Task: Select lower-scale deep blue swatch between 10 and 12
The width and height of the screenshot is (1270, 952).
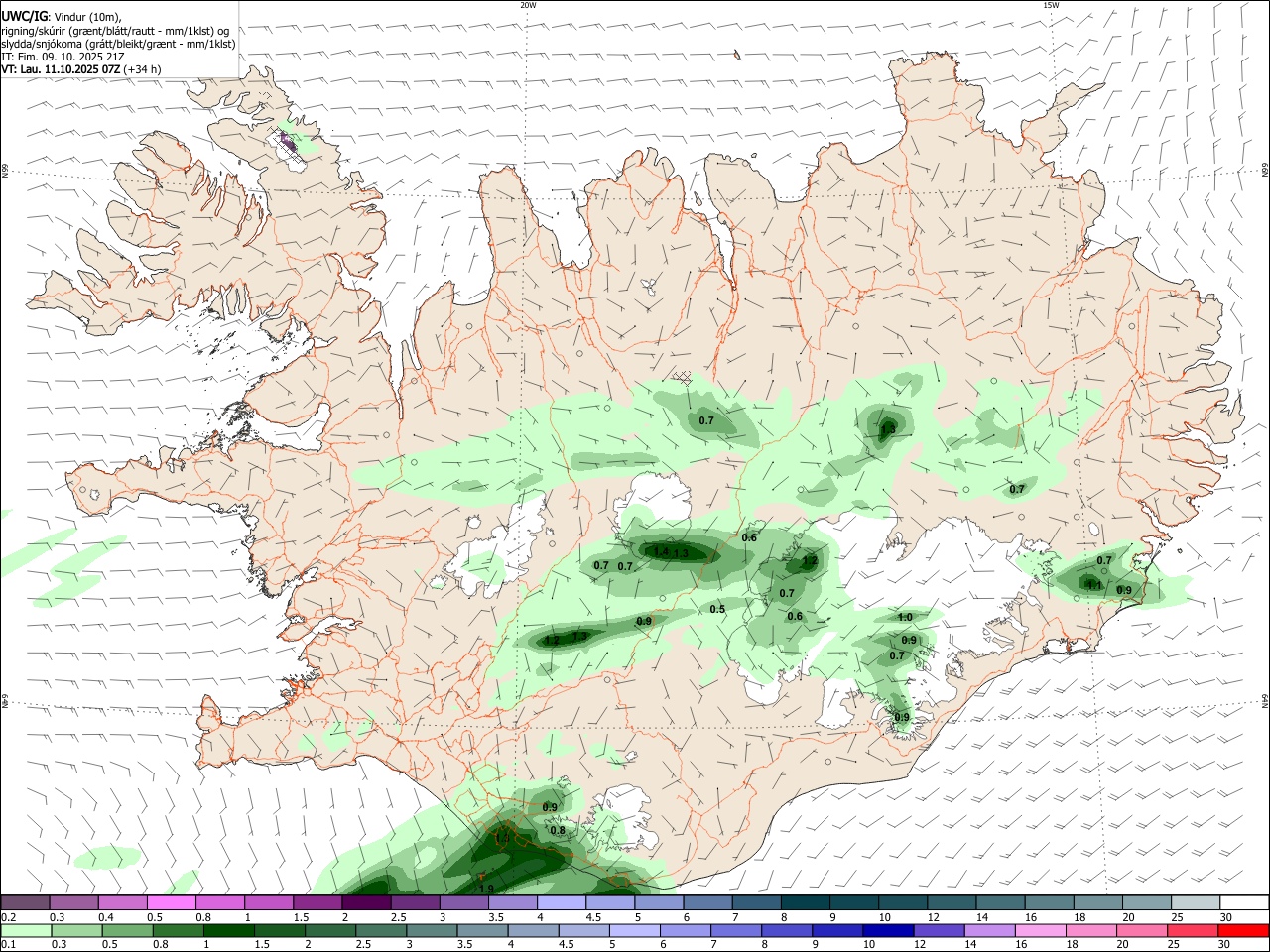Action: (x=888, y=930)
